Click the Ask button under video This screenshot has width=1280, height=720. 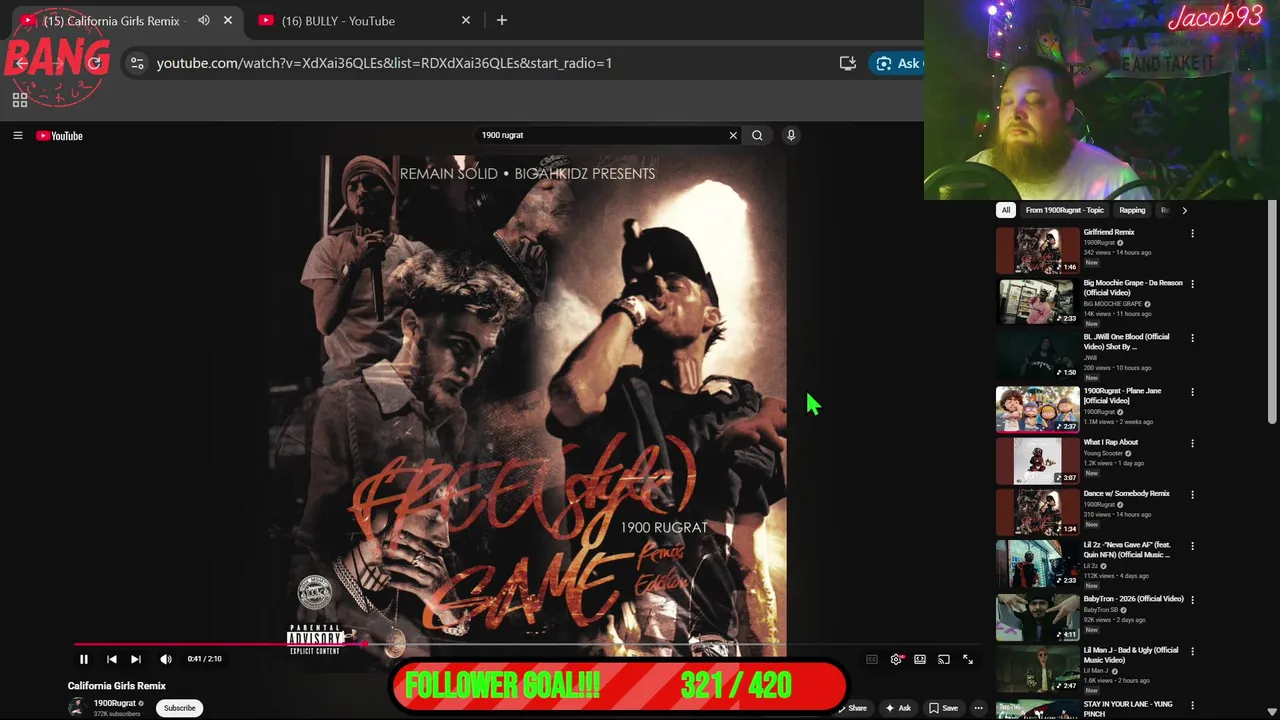[898, 708]
